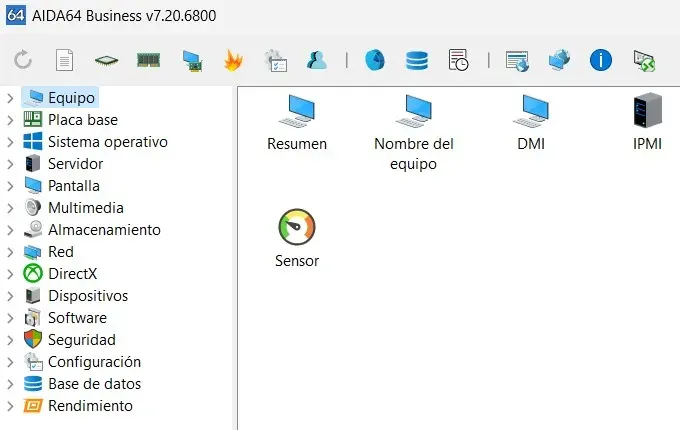Click the window with globe toolbar icon
This screenshot has width=680, height=430.
point(517,61)
